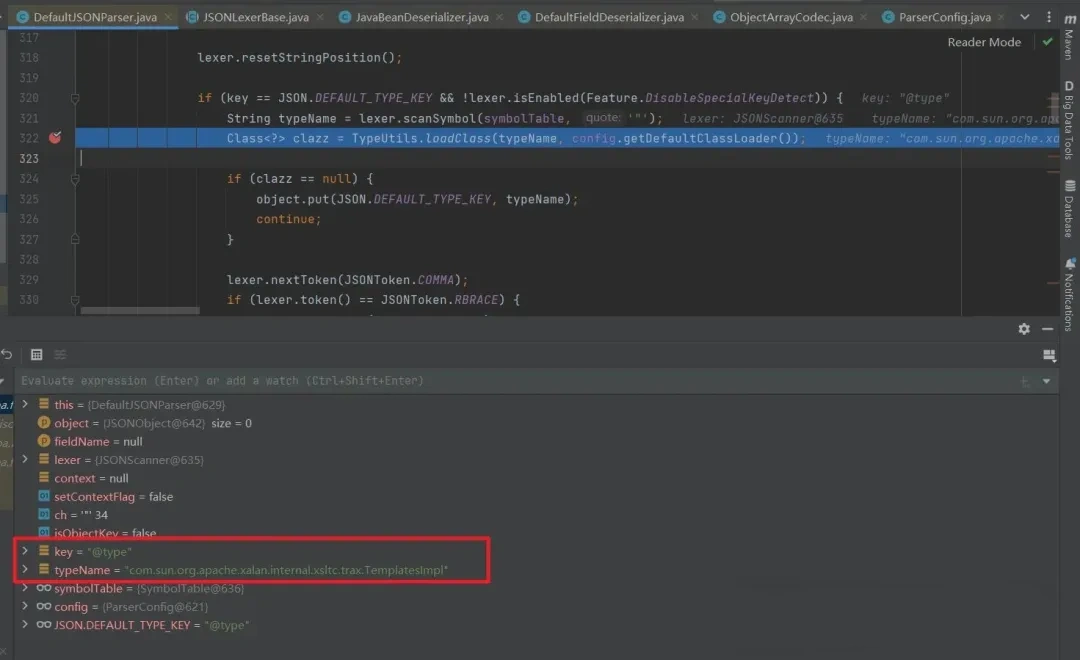Viewport: 1080px width, 660px height.
Task: Collapse the code block at line 320
Action: click(x=75, y=99)
